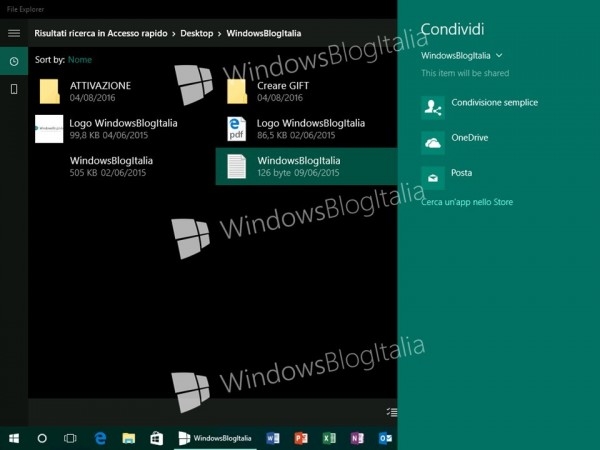The width and height of the screenshot is (600, 450).
Task: Click Cerca un'app nello Store link
Action: tap(467, 202)
